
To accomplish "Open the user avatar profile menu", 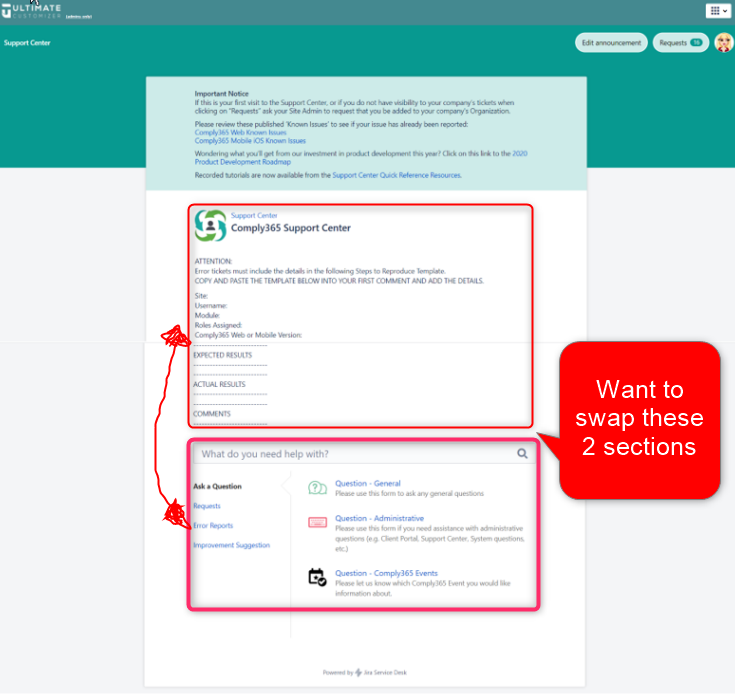I will (723, 43).
